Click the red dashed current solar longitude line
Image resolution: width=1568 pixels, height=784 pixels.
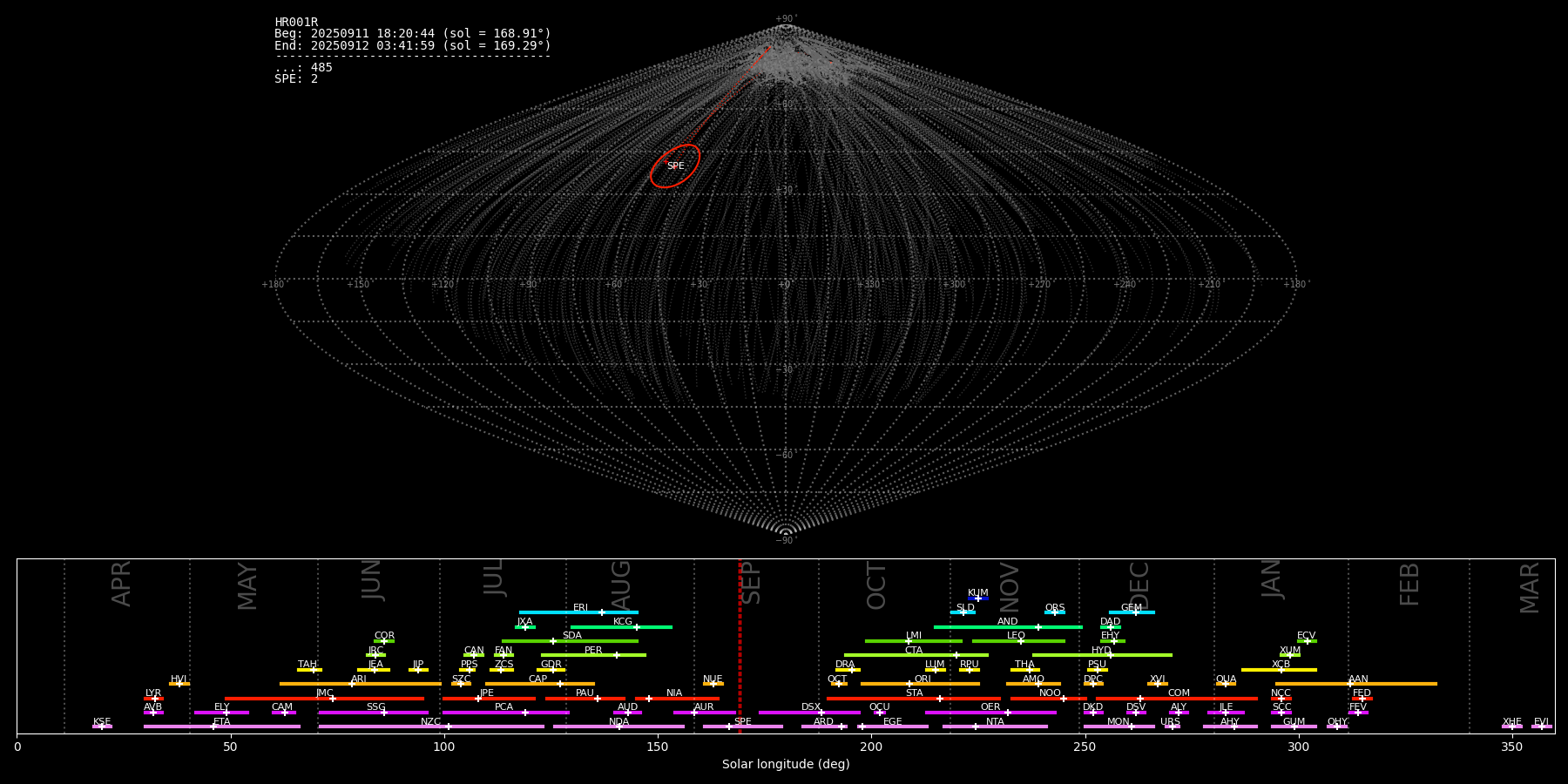click(740, 645)
